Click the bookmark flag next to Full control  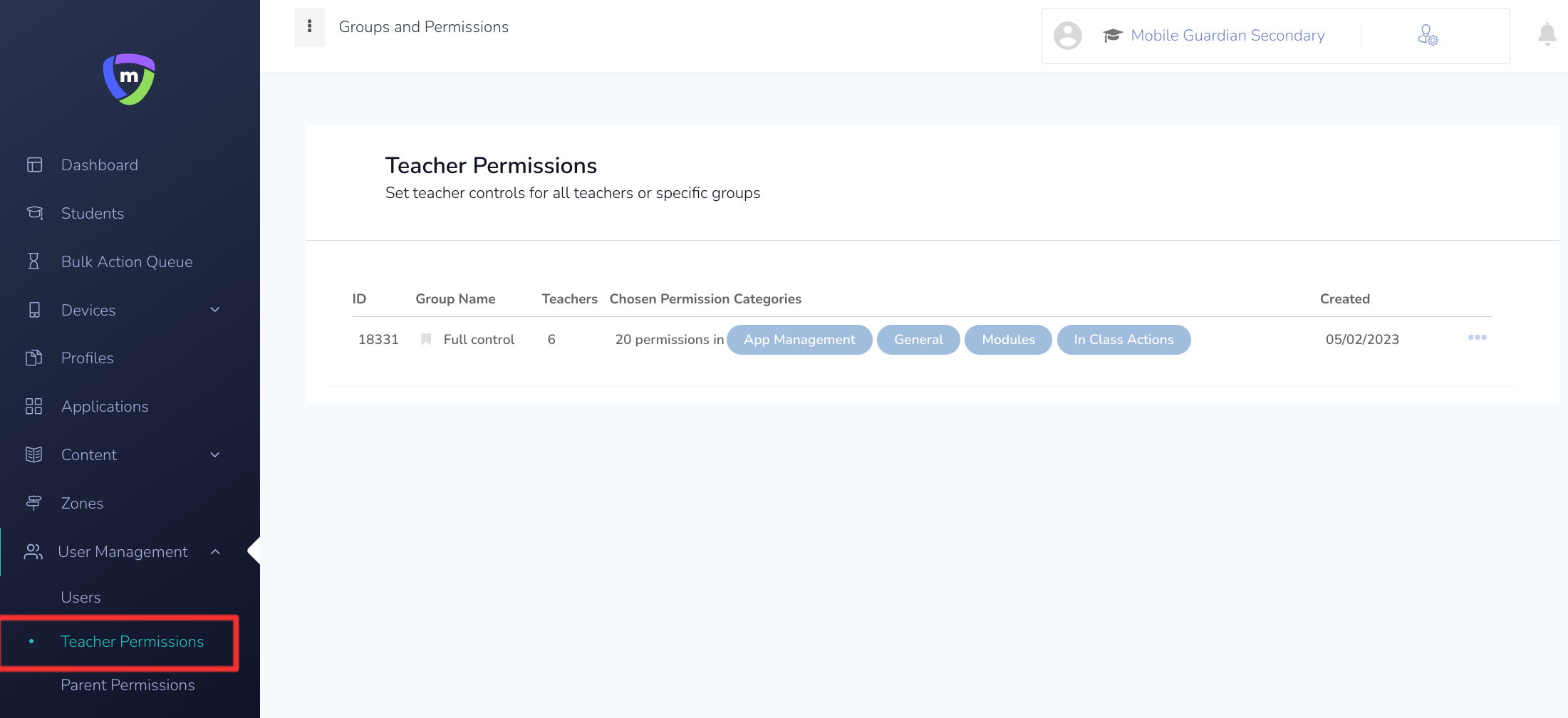[426, 339]
